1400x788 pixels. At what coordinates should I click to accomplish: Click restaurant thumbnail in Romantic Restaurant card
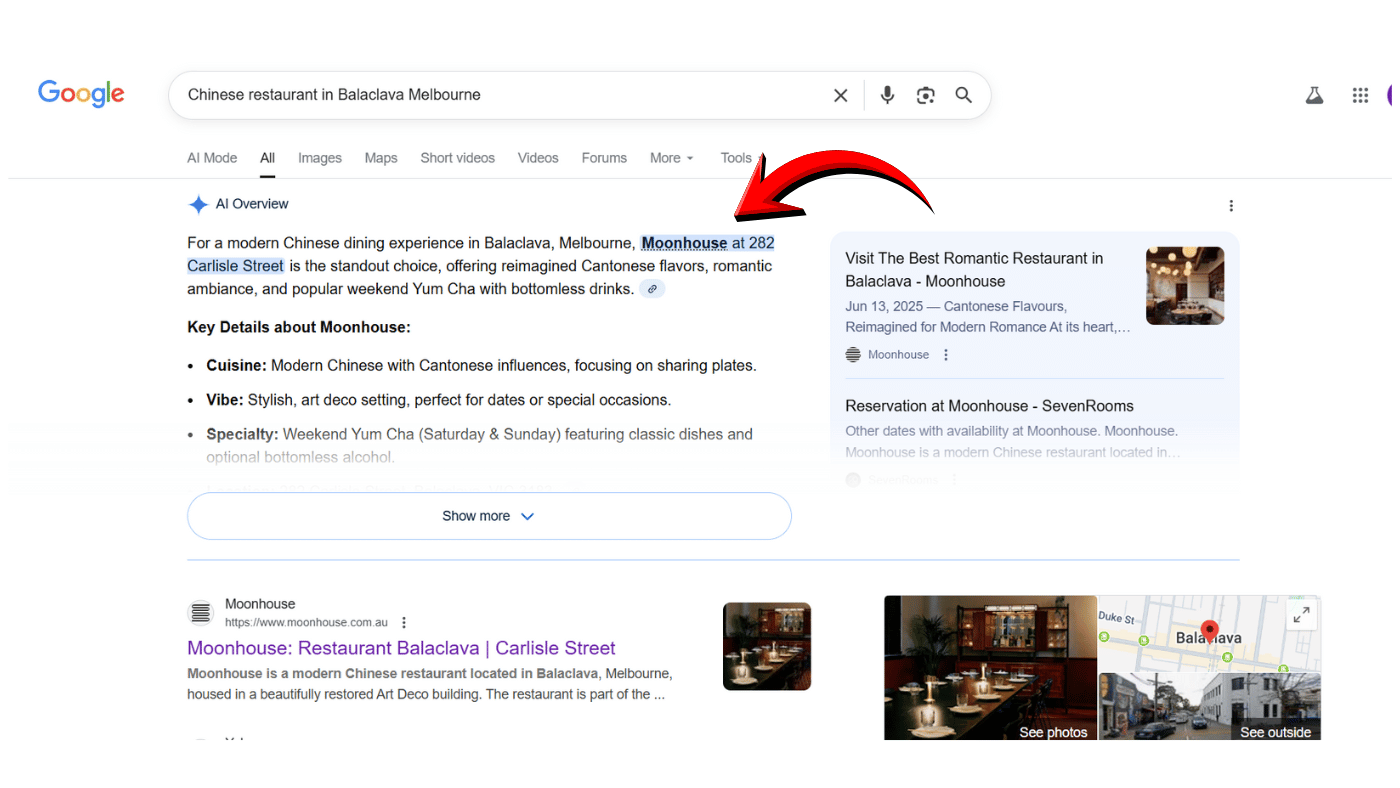(1185, 286)
